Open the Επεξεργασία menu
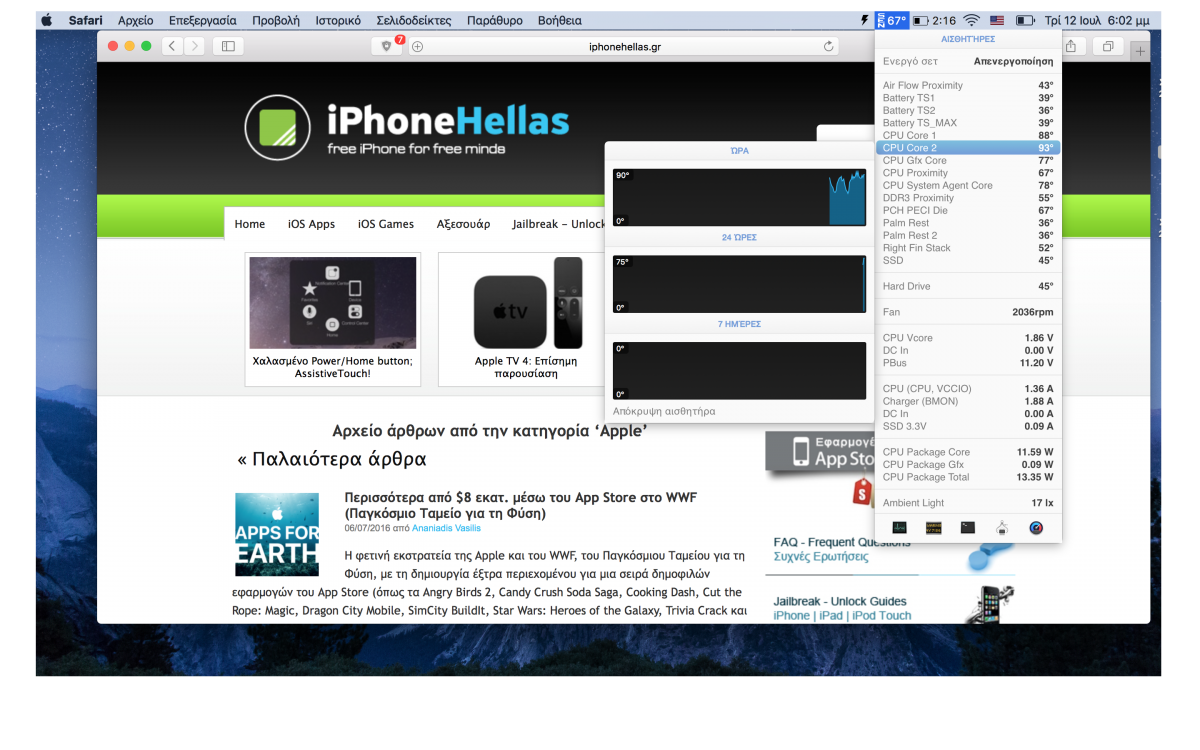Screen dimensions: 1200x750 pos(203,20)
